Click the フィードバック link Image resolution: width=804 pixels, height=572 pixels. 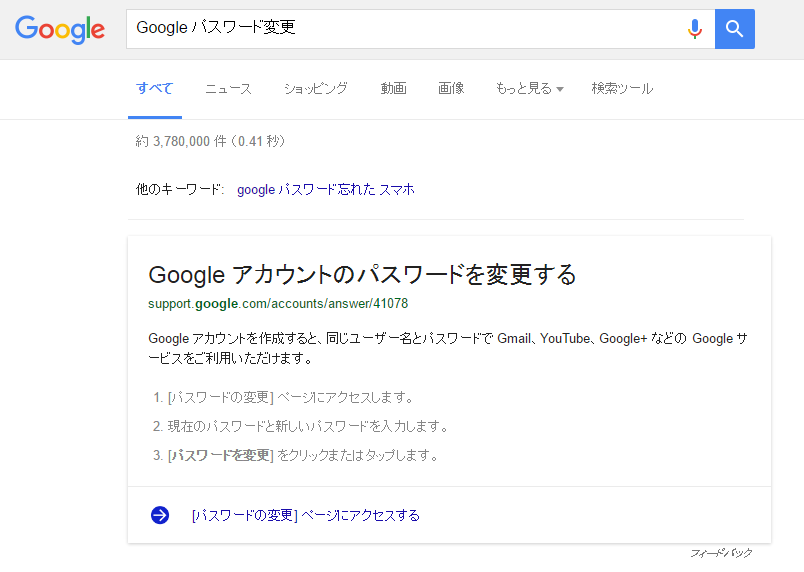[720, 553]
